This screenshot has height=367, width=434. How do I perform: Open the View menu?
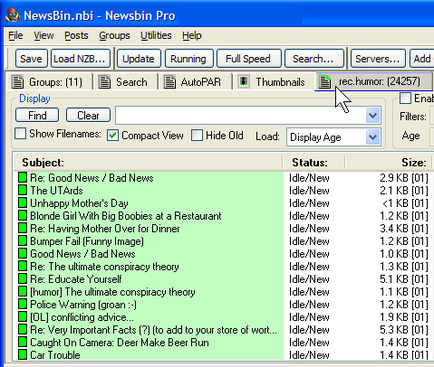click(x=44, y=35)
